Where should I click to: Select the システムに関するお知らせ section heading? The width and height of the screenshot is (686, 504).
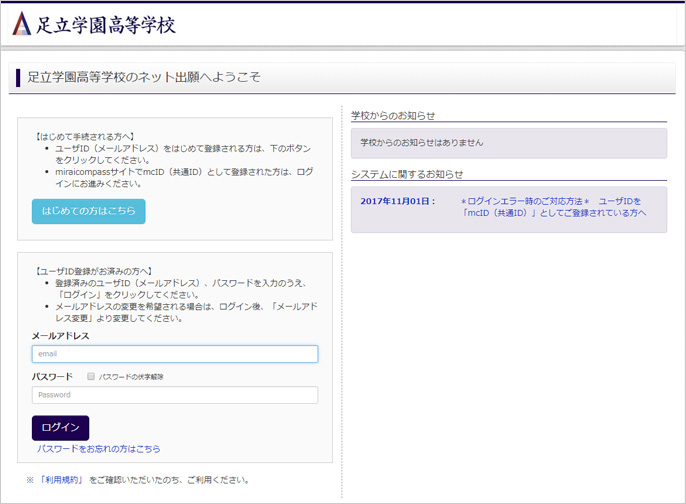pos(407,174)
